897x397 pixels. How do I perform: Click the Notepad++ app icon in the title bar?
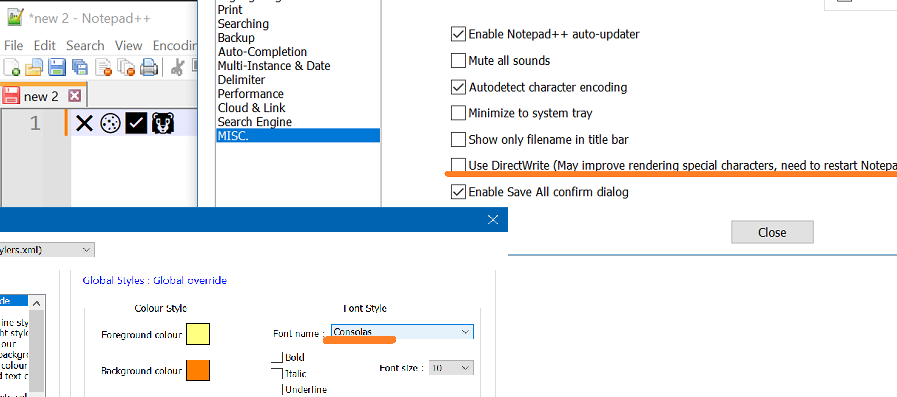click(14, 17)
